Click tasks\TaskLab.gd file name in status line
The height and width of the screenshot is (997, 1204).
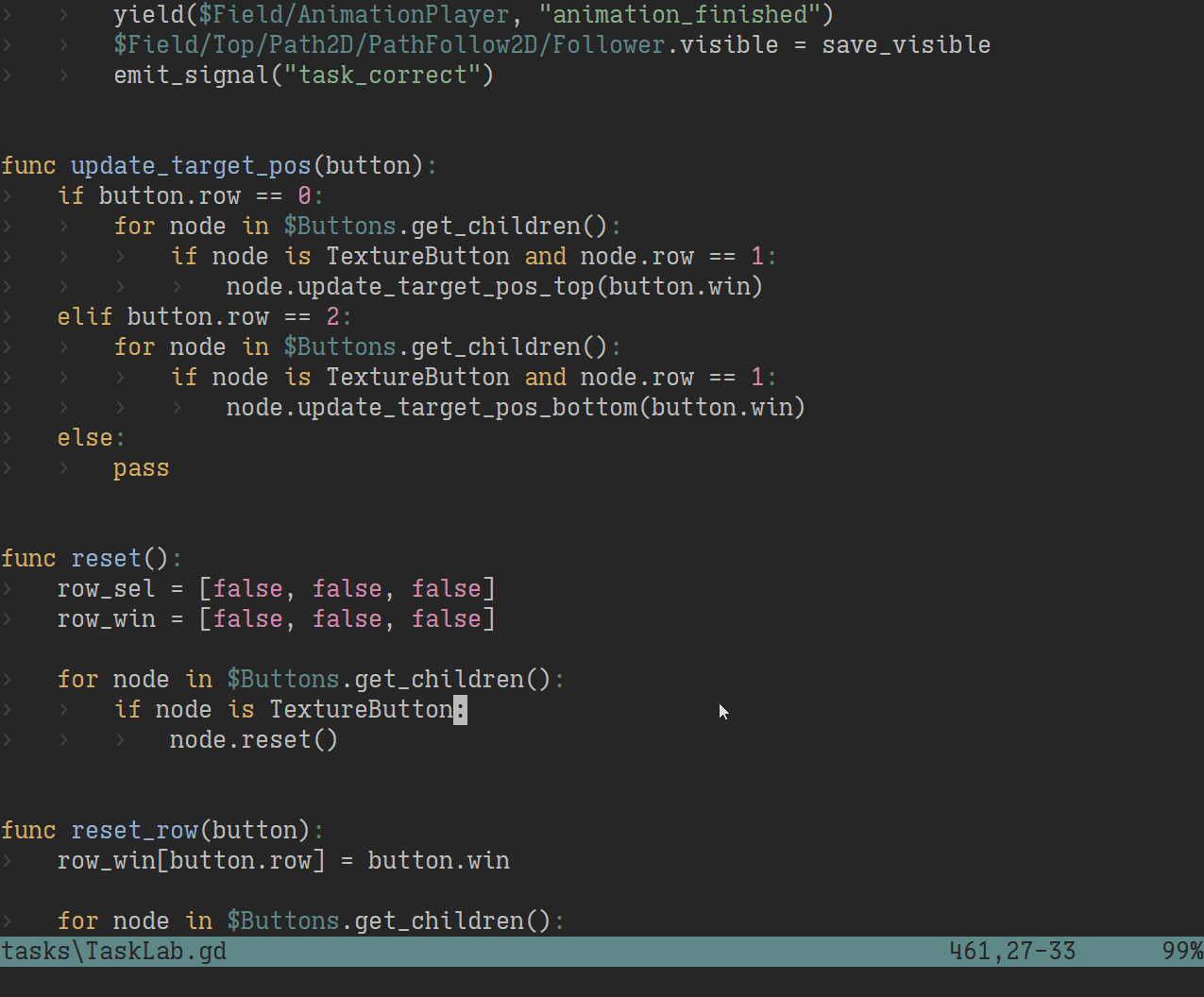pos(113,951)
